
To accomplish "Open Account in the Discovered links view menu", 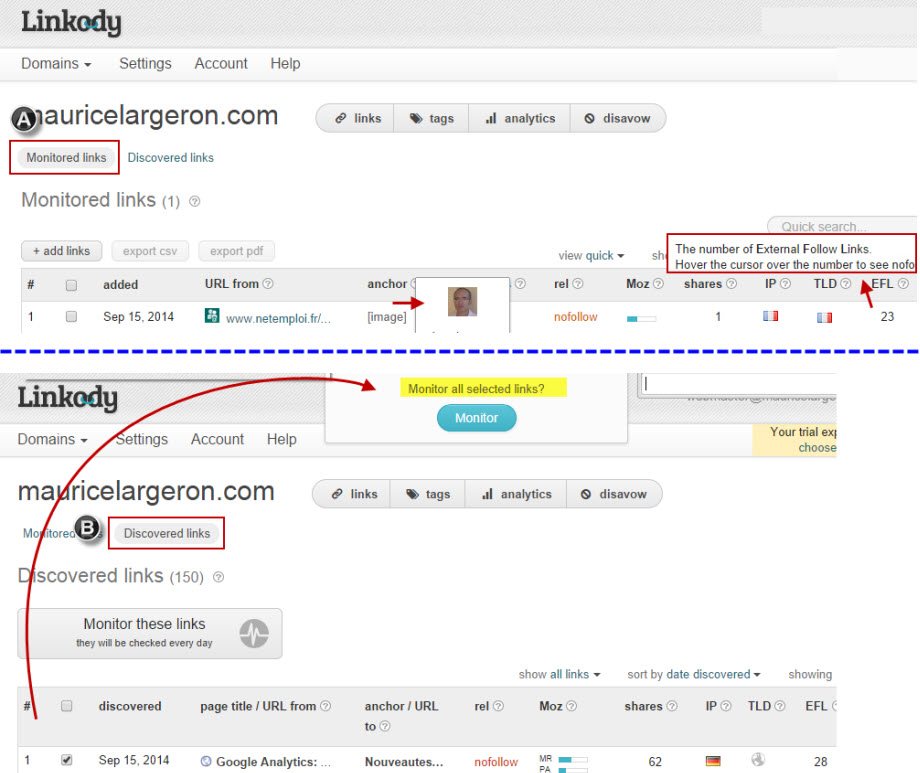I will (x=218, y=439).
